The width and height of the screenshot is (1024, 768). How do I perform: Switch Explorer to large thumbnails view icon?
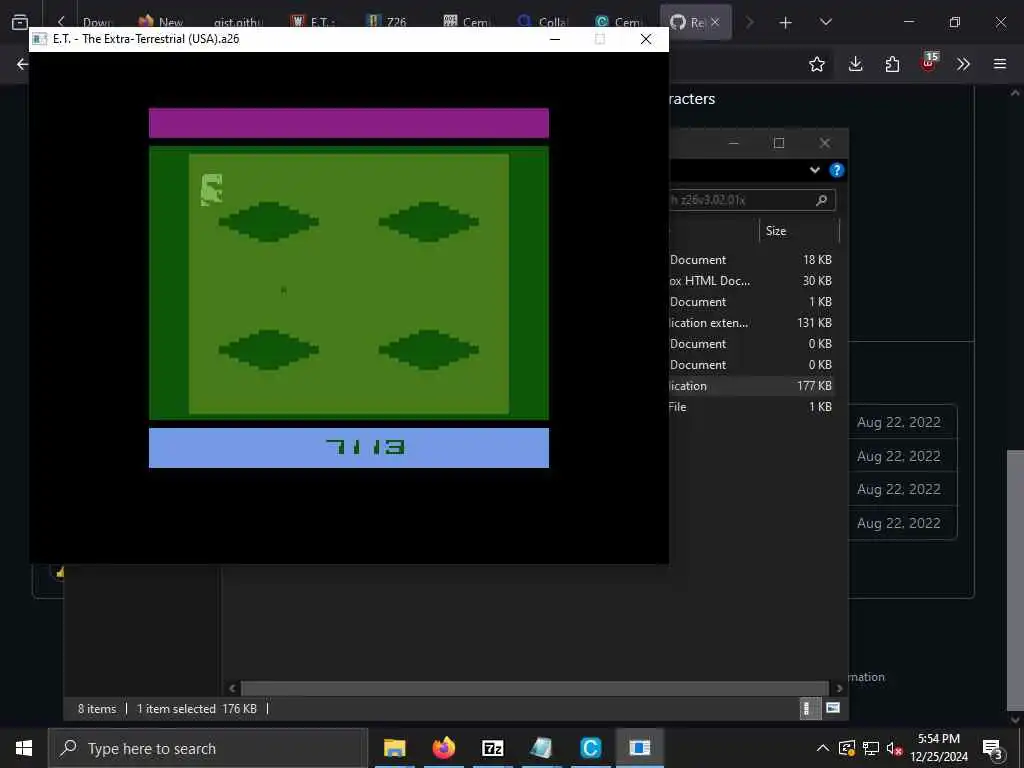(833, 708)
